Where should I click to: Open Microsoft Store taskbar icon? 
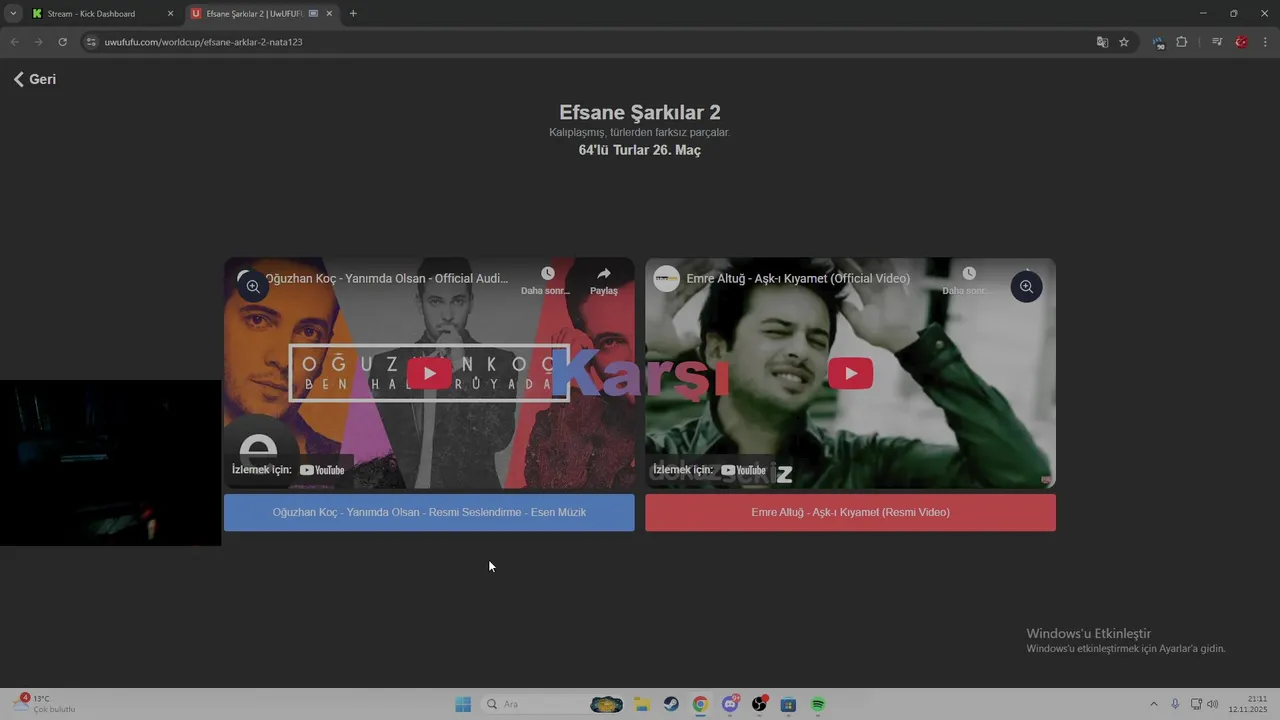click(x=788, y=704)
